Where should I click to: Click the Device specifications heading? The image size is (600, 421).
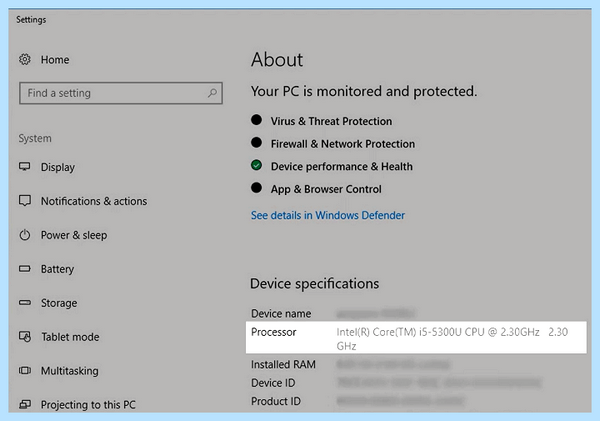pos(315,284)
